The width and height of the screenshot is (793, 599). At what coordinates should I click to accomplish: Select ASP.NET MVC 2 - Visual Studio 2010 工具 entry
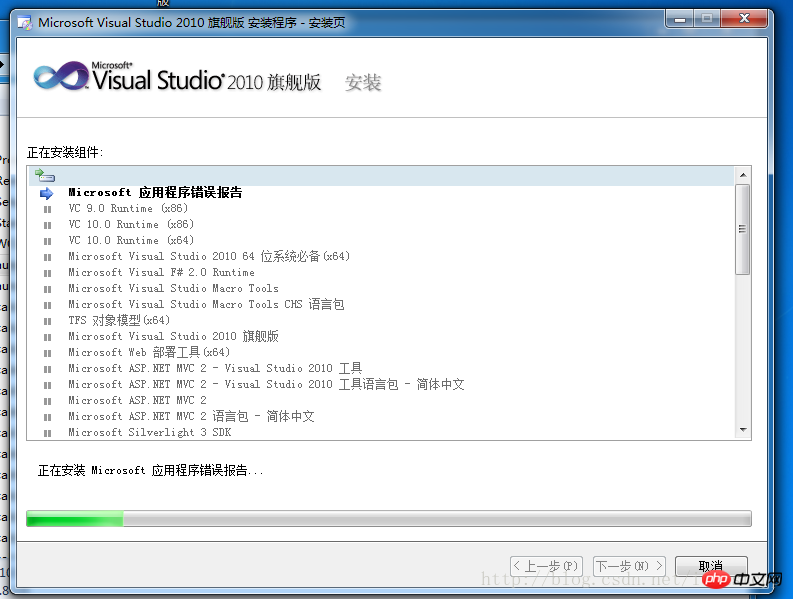pos(215,368)
